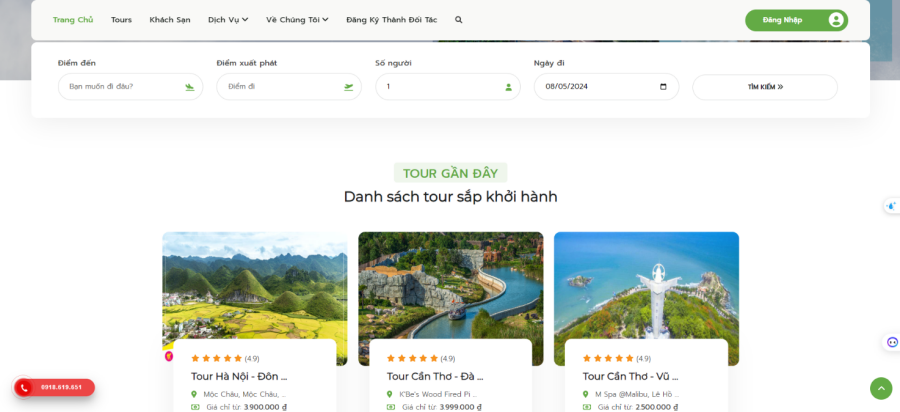The height and width of the screenshot is (412, 900).
Task: Click the person icon in passenger count field
Action: click(509, 87)
